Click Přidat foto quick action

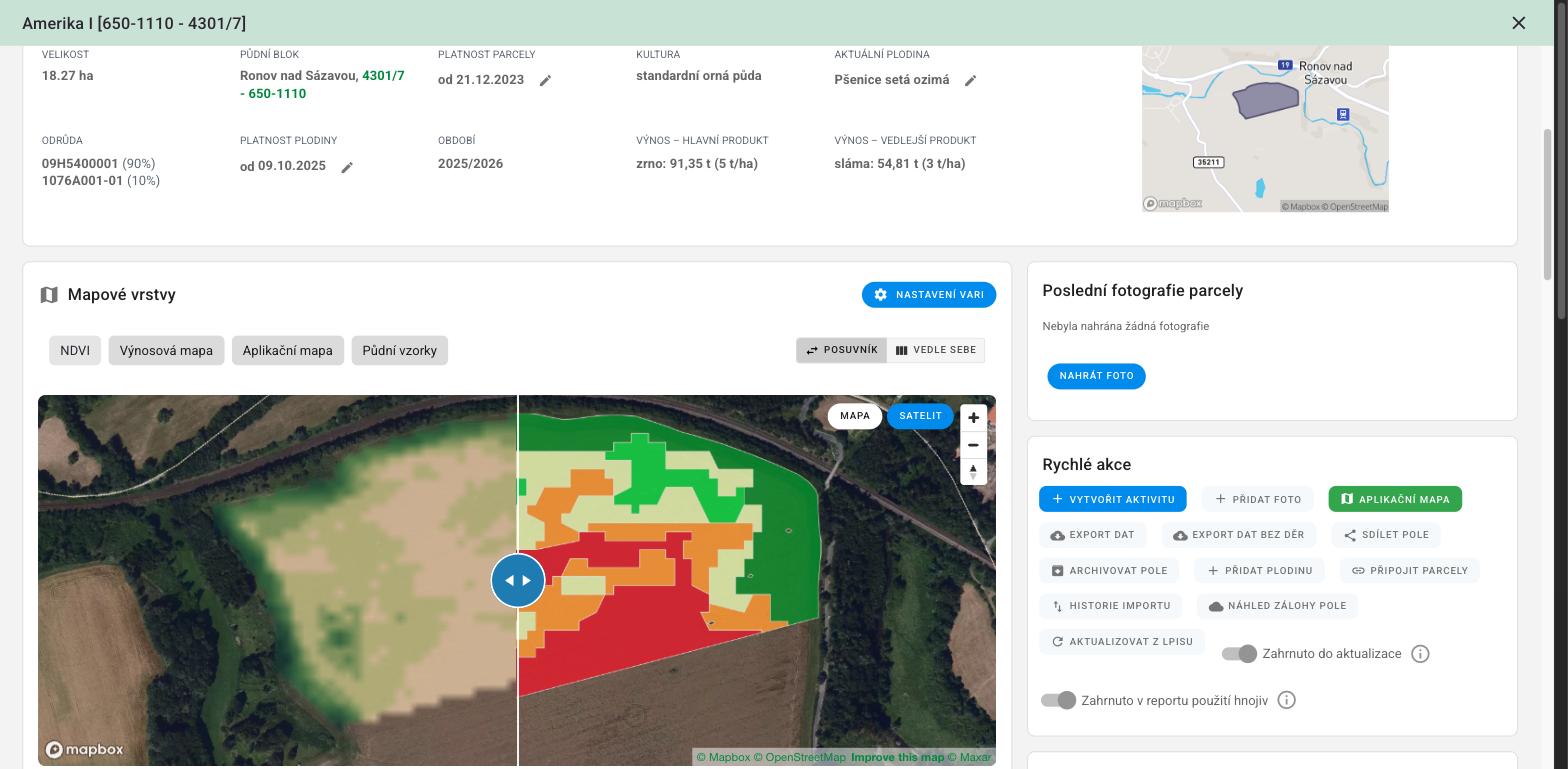tap(1258, 499)
